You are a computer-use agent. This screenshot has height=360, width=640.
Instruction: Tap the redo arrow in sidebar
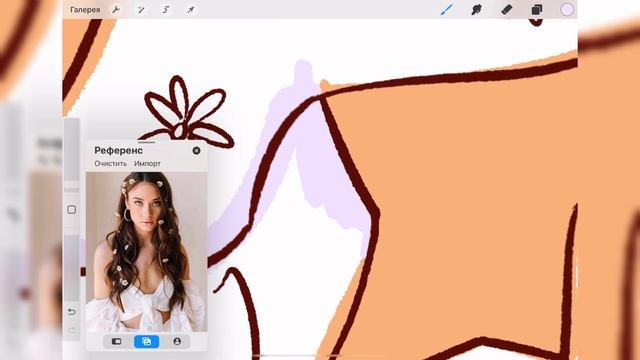tap(71, 330)
